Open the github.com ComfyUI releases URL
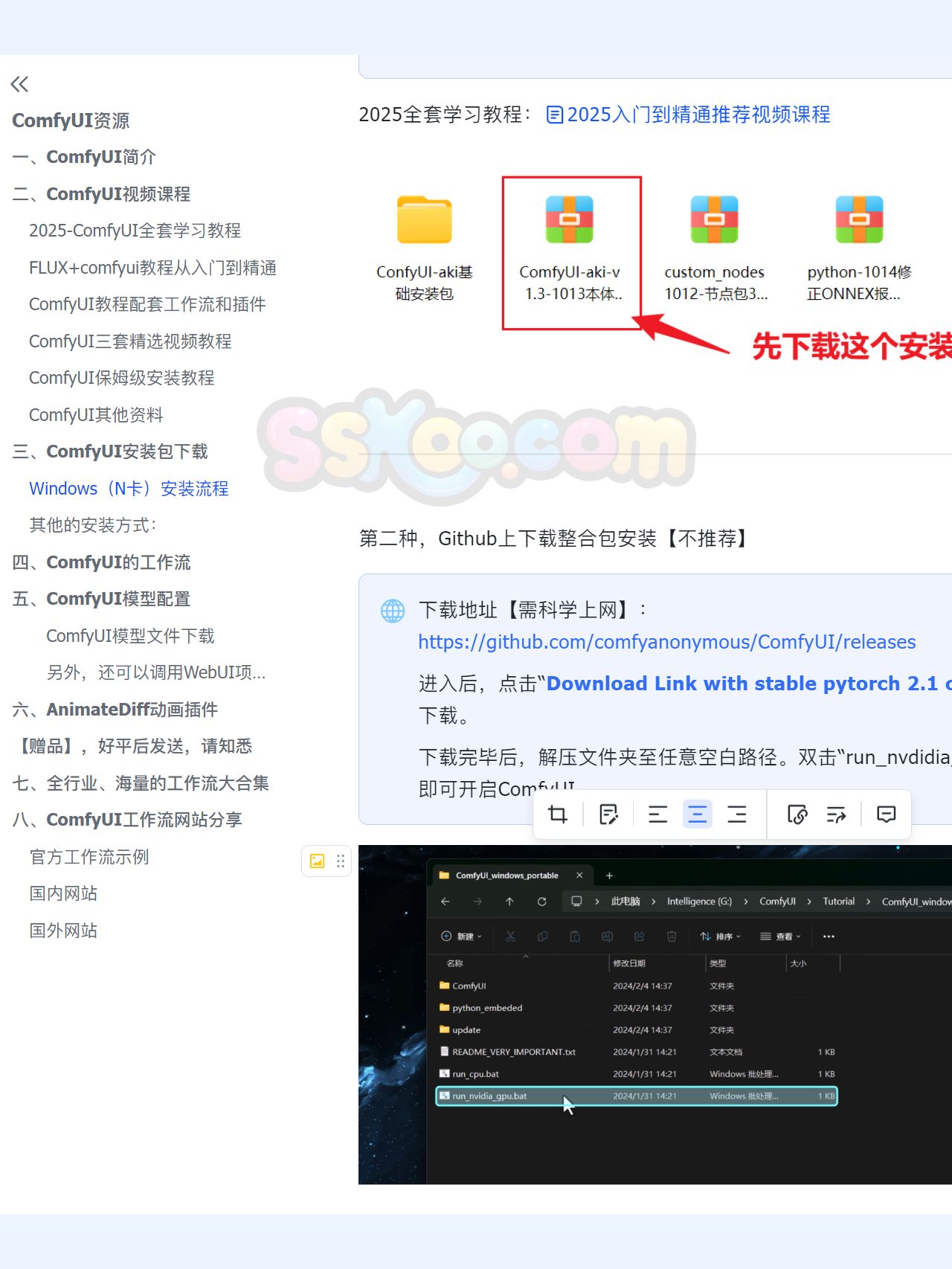 coord(667,642)
